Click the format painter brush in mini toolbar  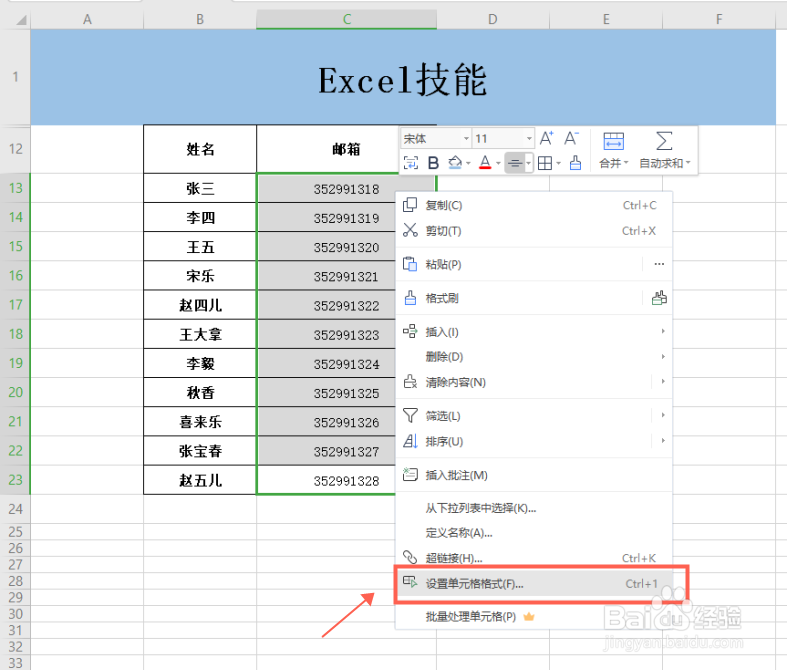point(575,163)
